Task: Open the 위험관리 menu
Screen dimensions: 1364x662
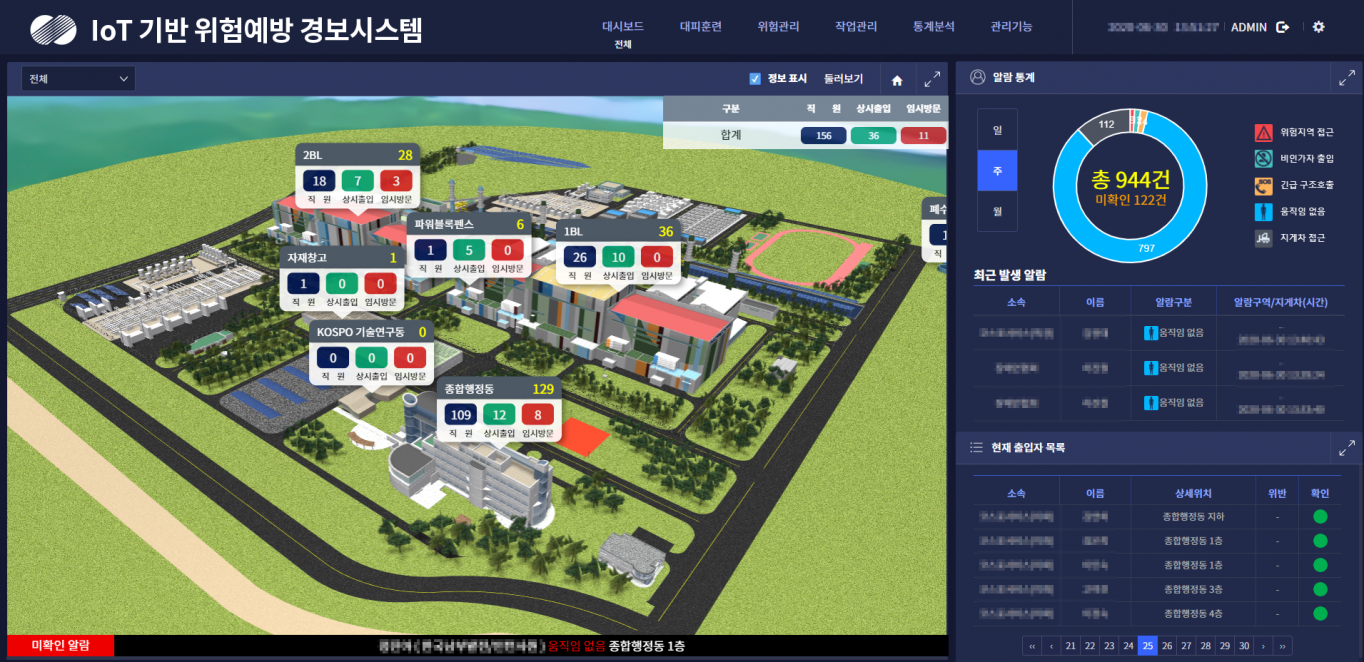Action: (779, 27)
